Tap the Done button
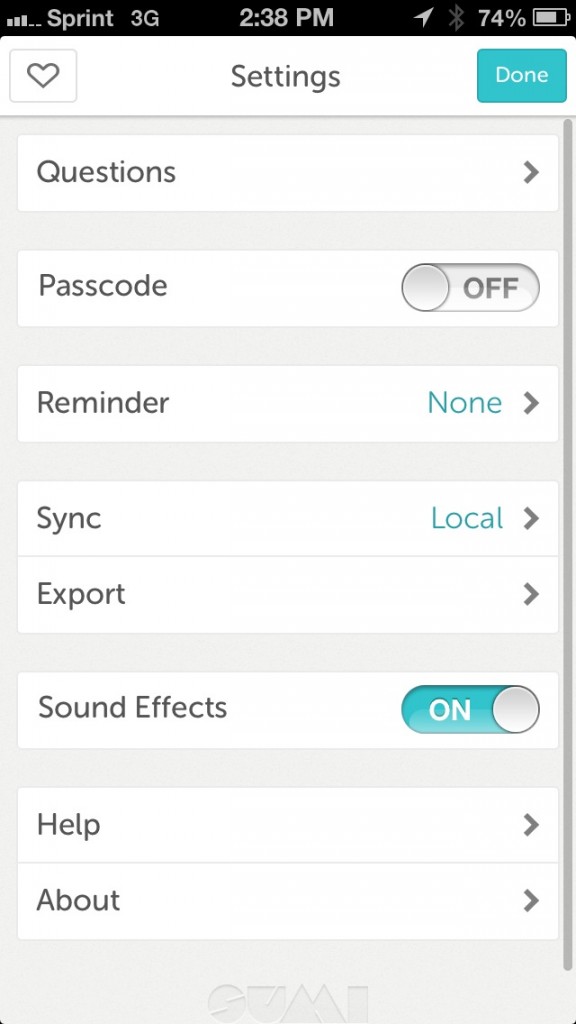Viewport: 576px width, 1024px height. (x=521, y=75)
